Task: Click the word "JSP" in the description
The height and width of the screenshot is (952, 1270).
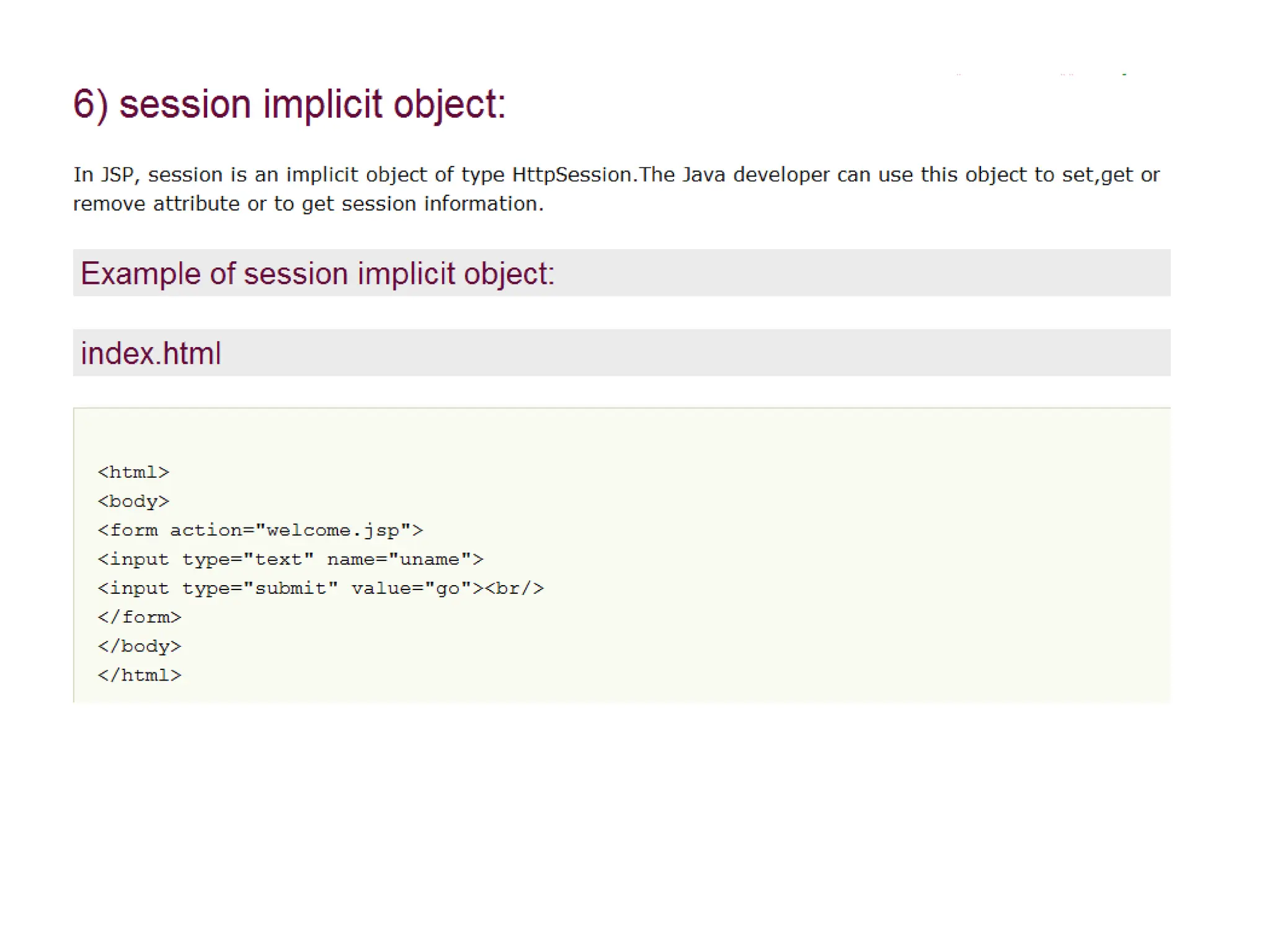Action: (117, 175)
